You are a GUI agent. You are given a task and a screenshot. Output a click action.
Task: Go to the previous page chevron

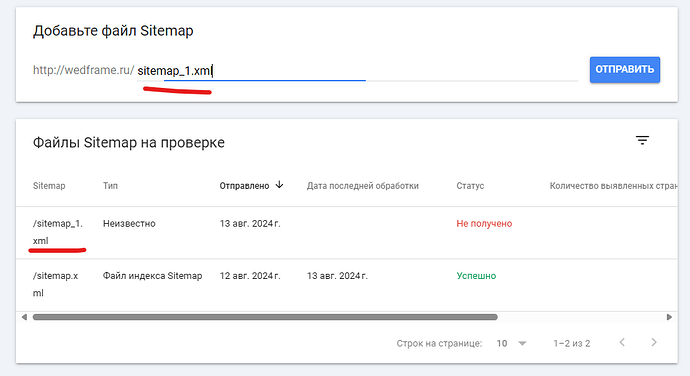[622, 343]
